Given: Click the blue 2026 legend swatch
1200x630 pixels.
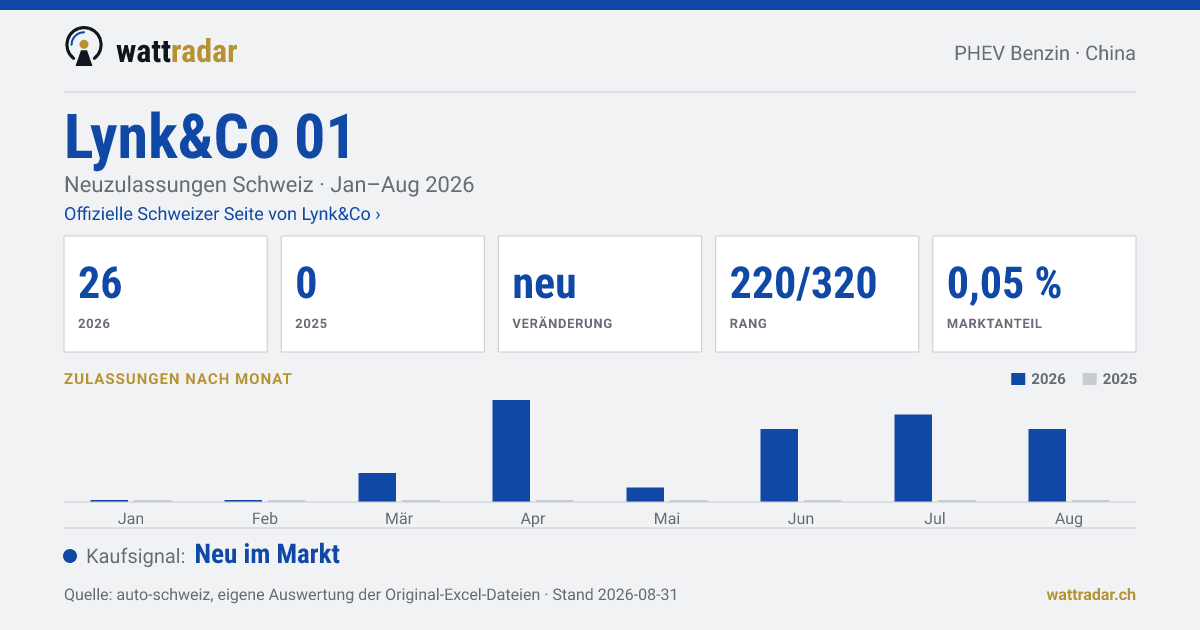Looking at the screenshot, I should (x=1019, y=379).
